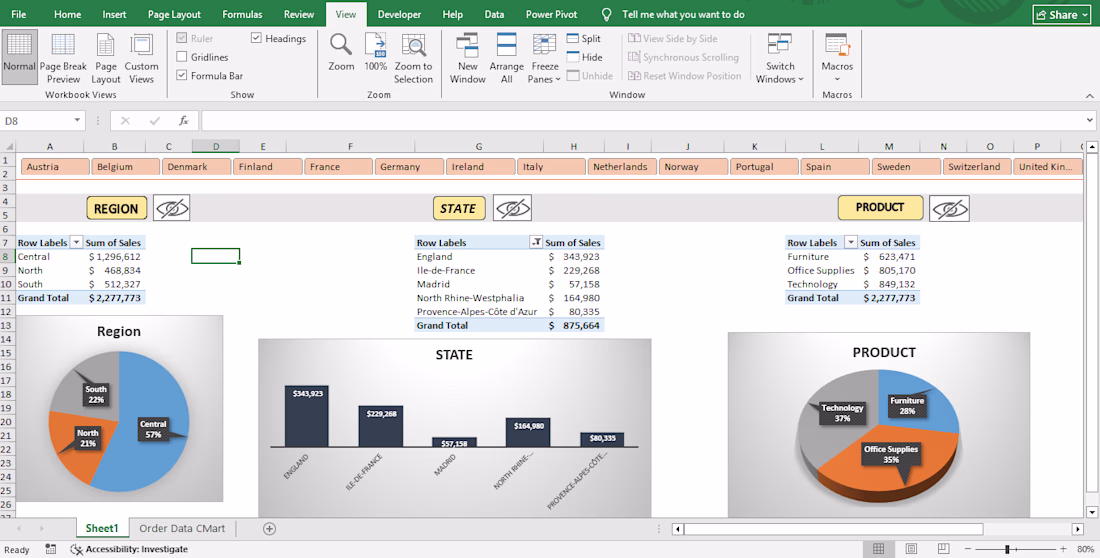Click the yellow STATE button
Screen dimensions: 1100x558
(x=459, y=208)
